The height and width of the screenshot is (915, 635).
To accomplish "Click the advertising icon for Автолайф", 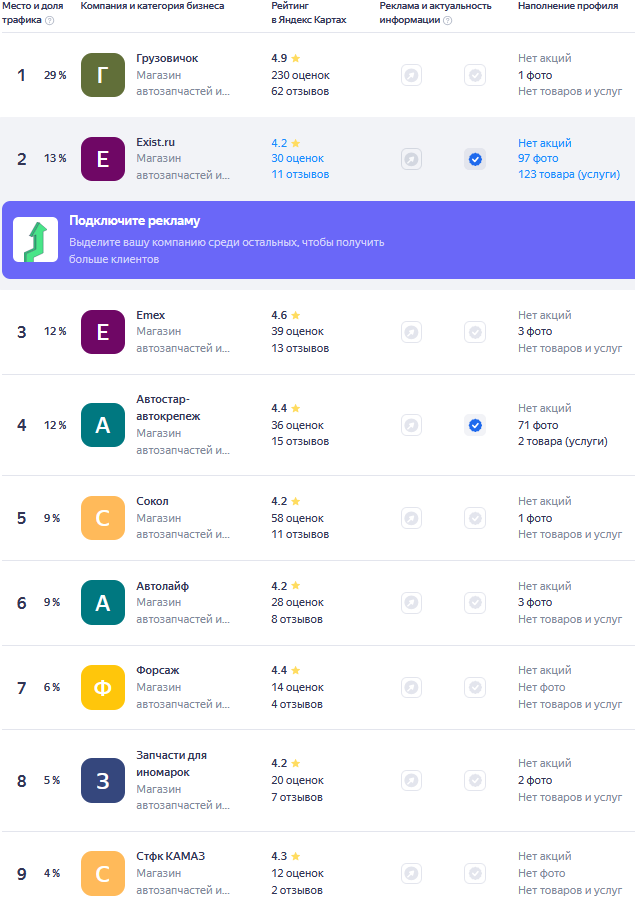I will 411,602.
